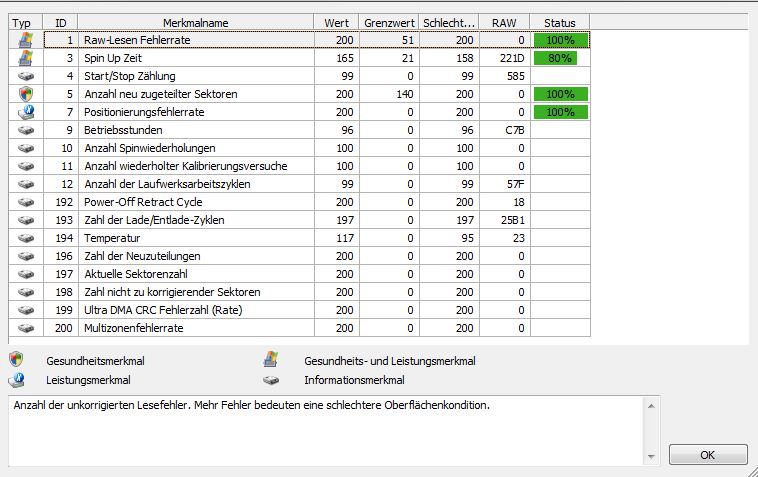Screen dimensions: 758x477
Task: Select Aktuelle Sektorenzahl
Action: point(136,274)
